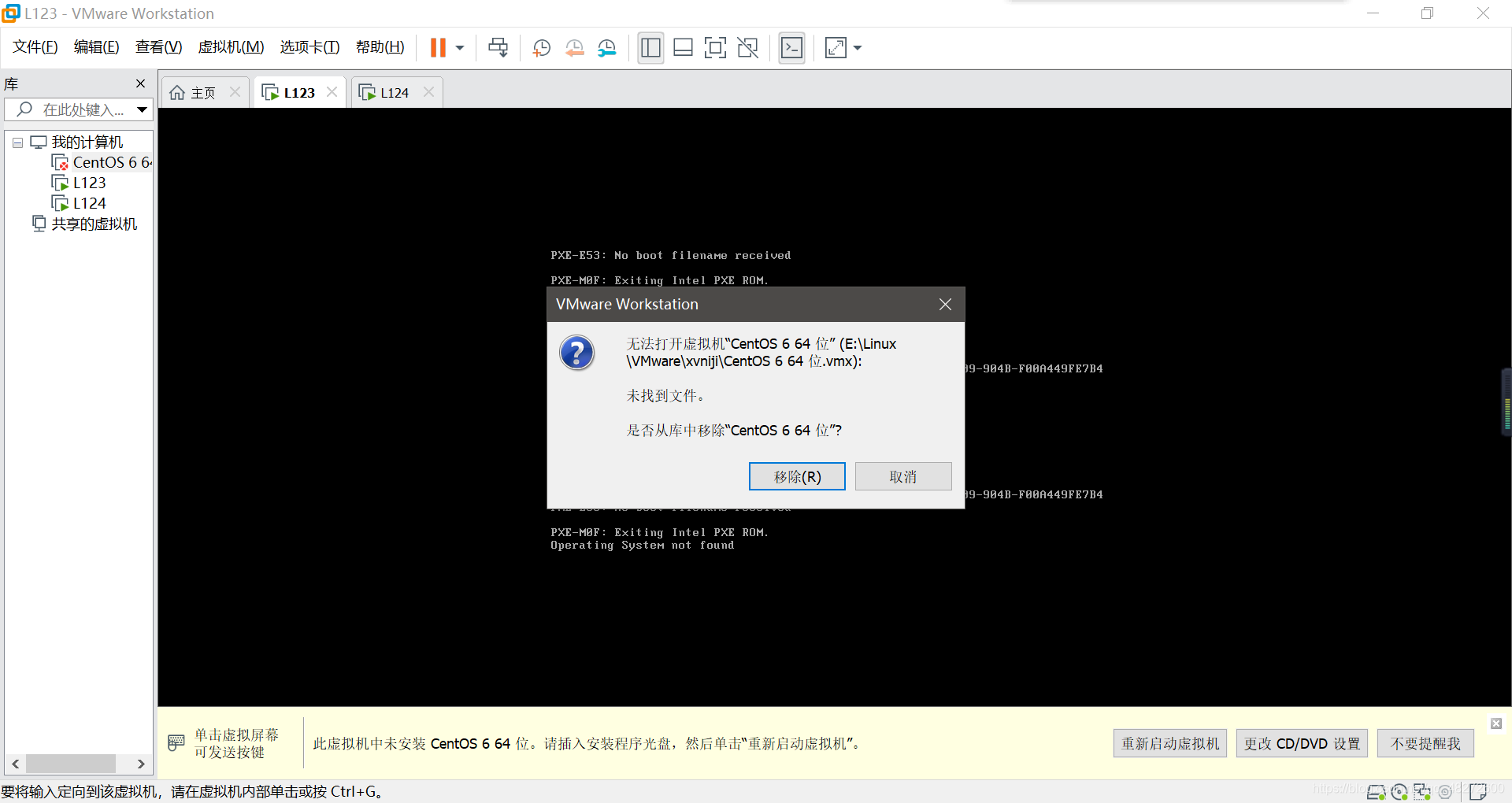Open the 文件(F) menu
Viewport: 1512px width, 803px height.
point(35,47)
